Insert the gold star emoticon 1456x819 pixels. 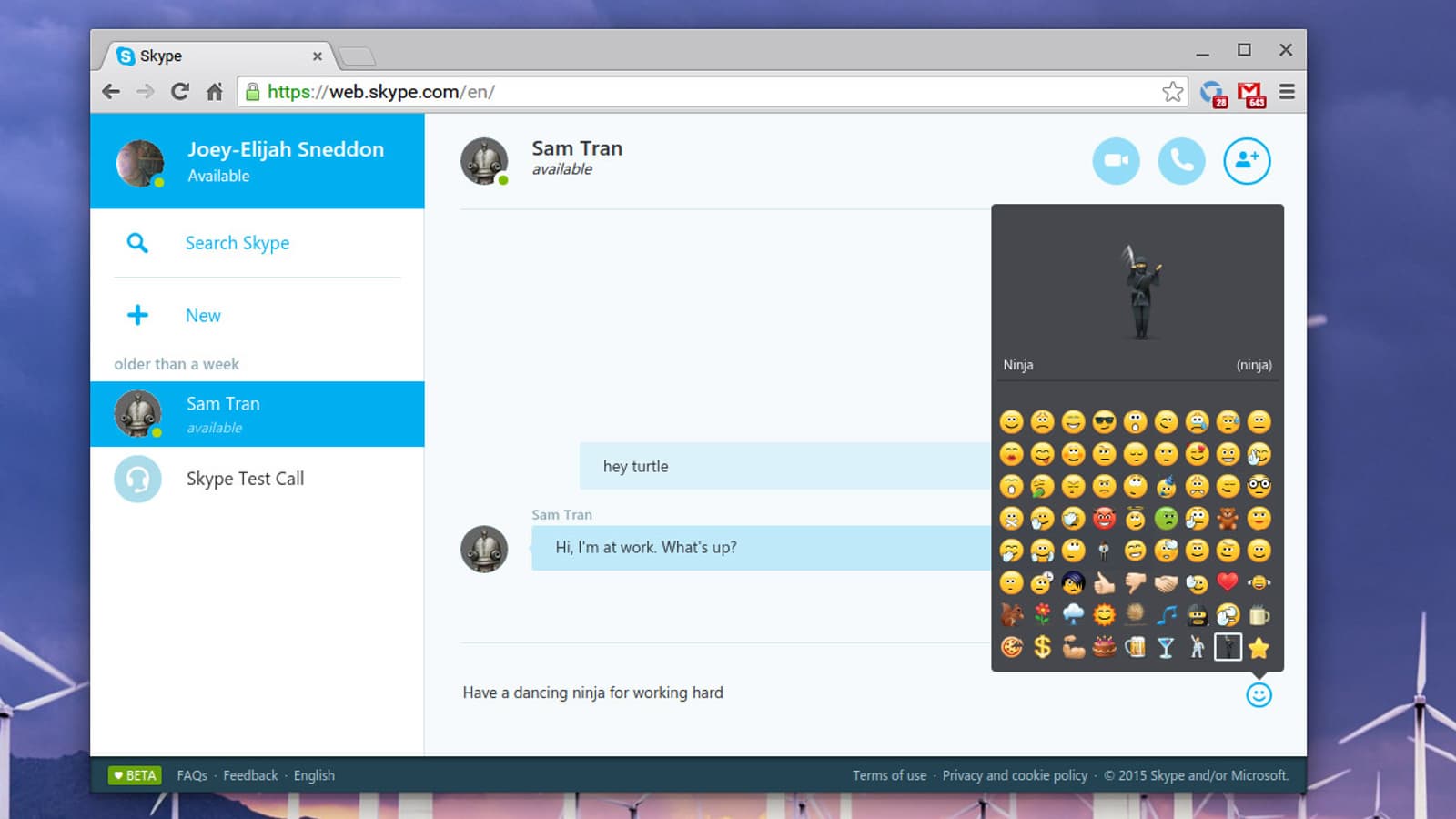click(x=1259, y=647)
